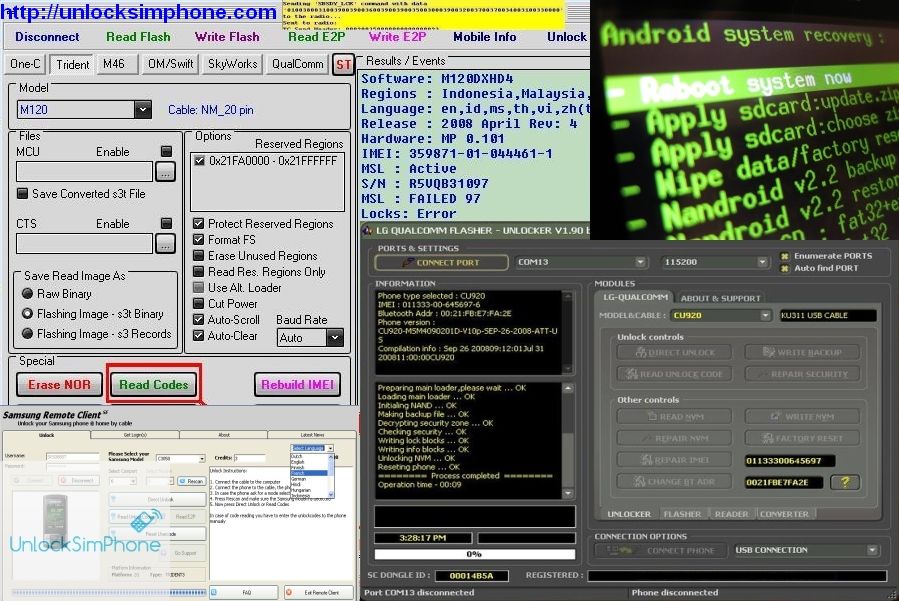Open the Select Language dropdown
This screenshot has height=601, width=899.
[x=330, y=448]
